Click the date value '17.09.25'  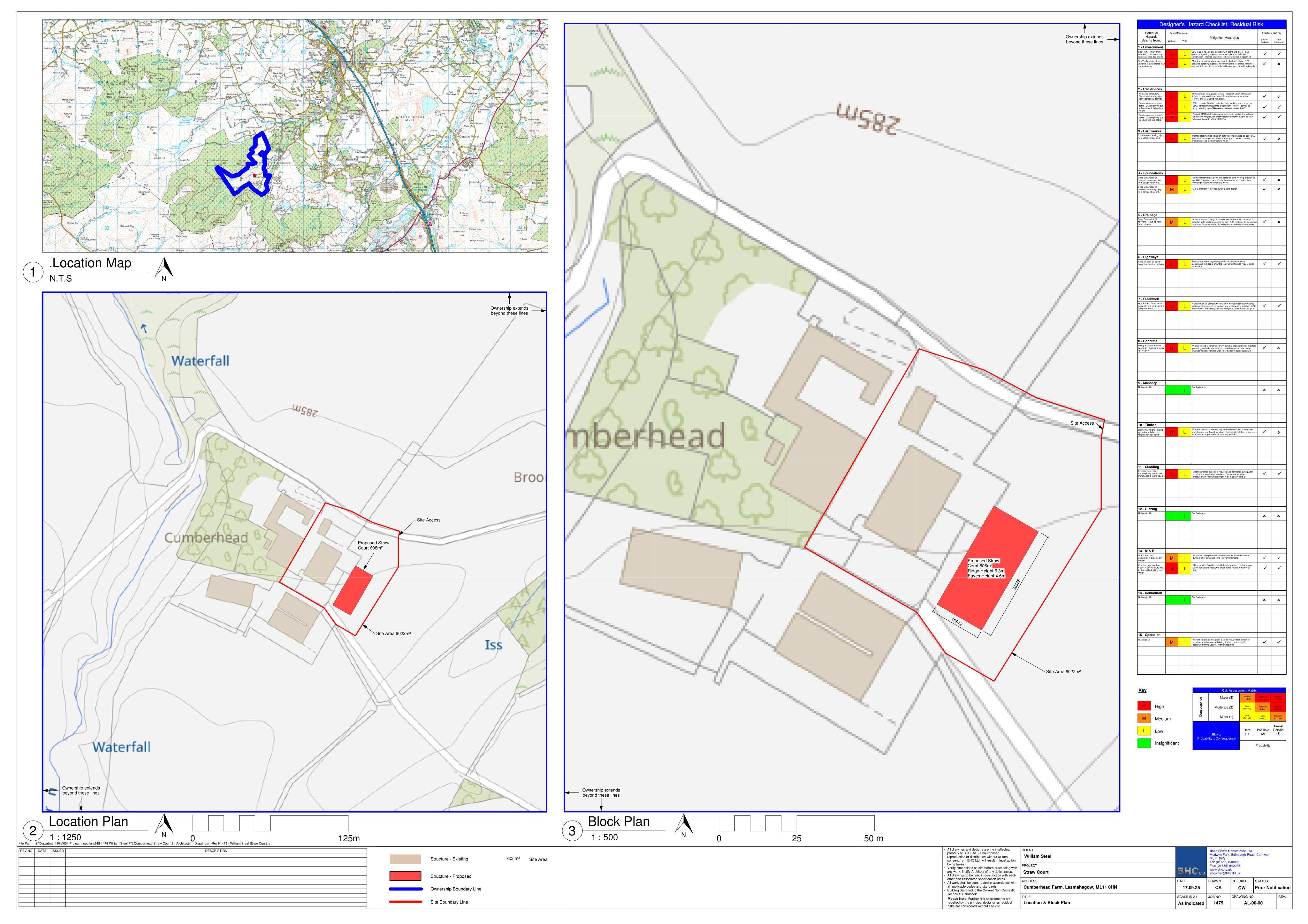(x=1191, y=888)
